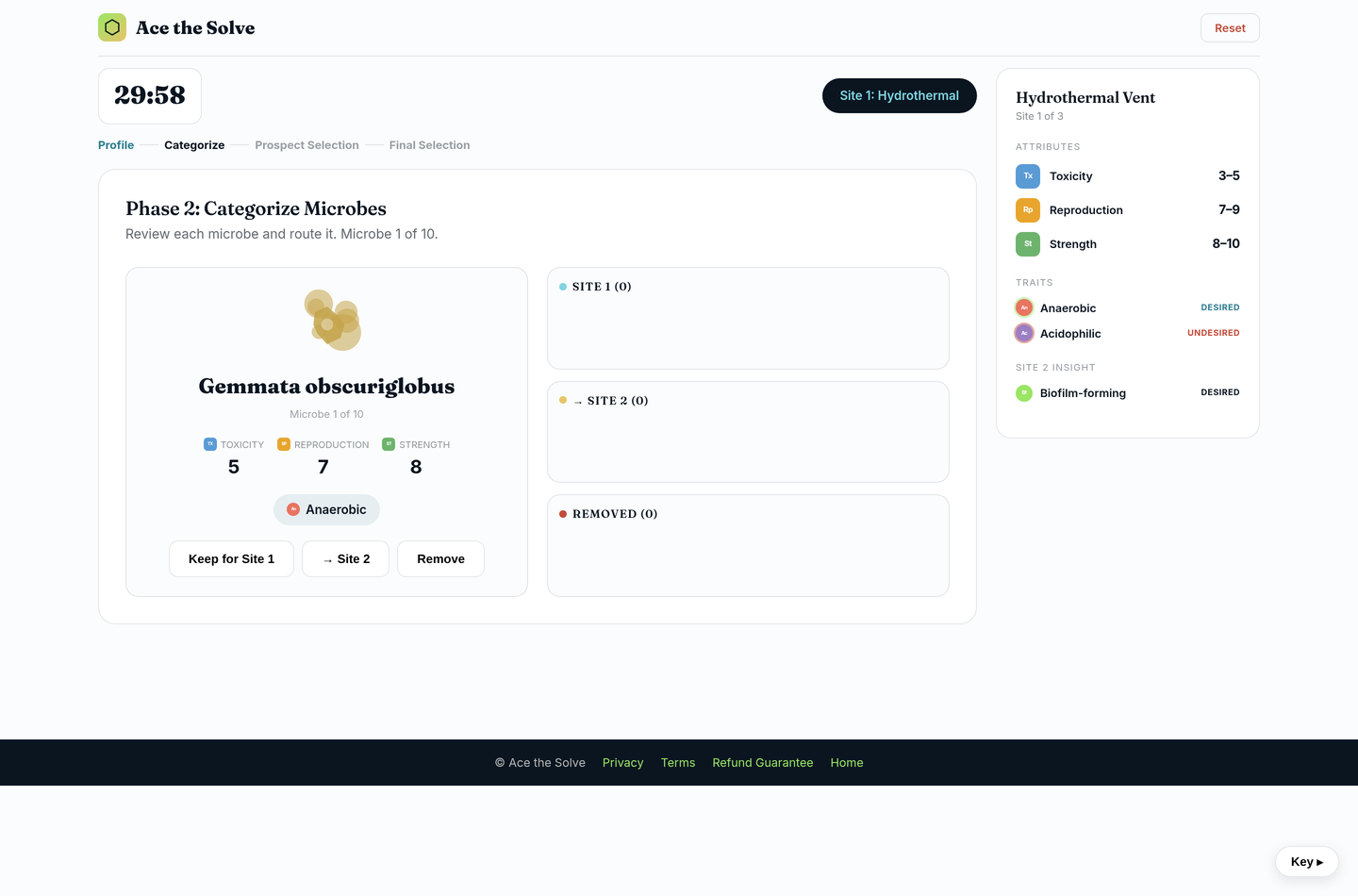Click the green Biofilm-forming insight icon

tap(1024, 392)
